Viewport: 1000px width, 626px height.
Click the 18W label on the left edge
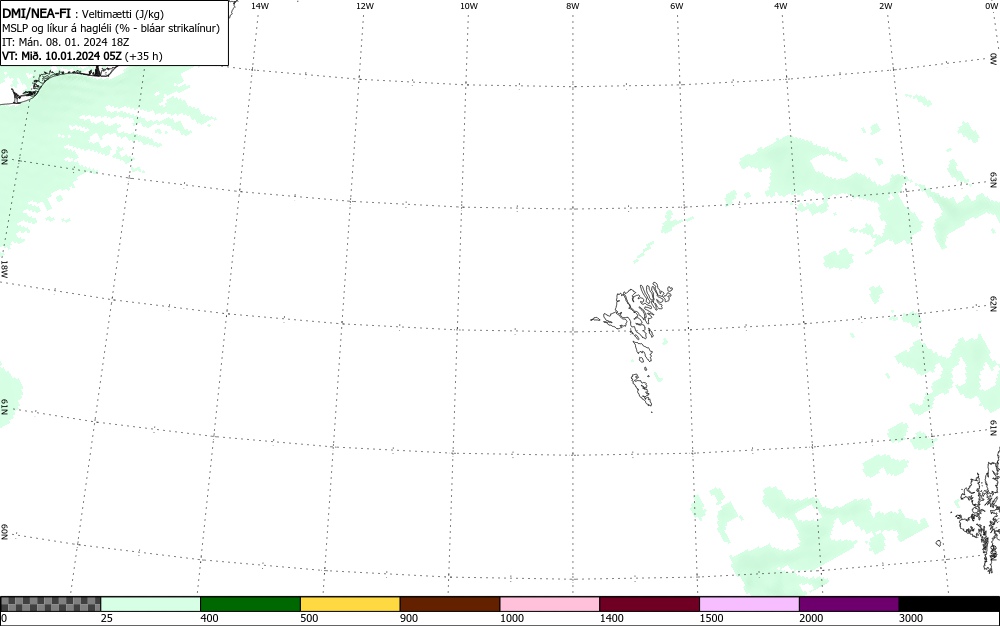point(4,268)
